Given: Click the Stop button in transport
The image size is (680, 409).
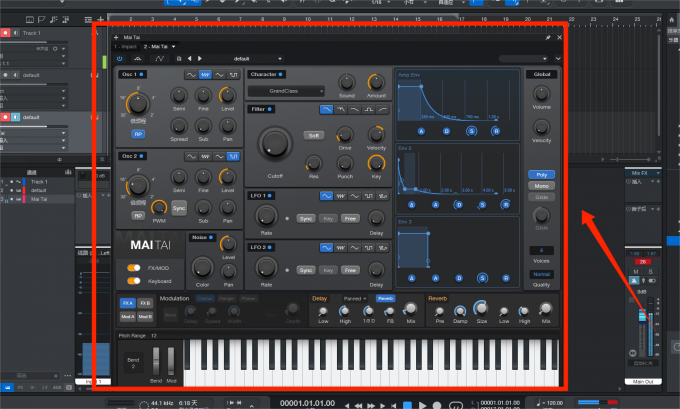Looking at the screenshot, I should click(x=407, y=405).
